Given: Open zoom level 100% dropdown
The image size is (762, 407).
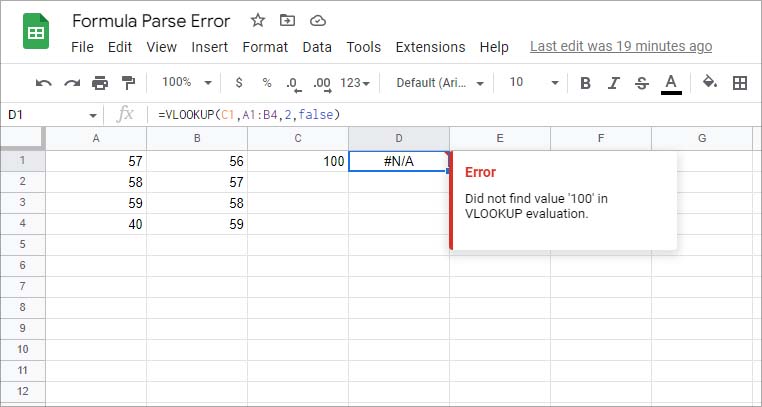Looking at the screenshot, I should coord(187,83).
